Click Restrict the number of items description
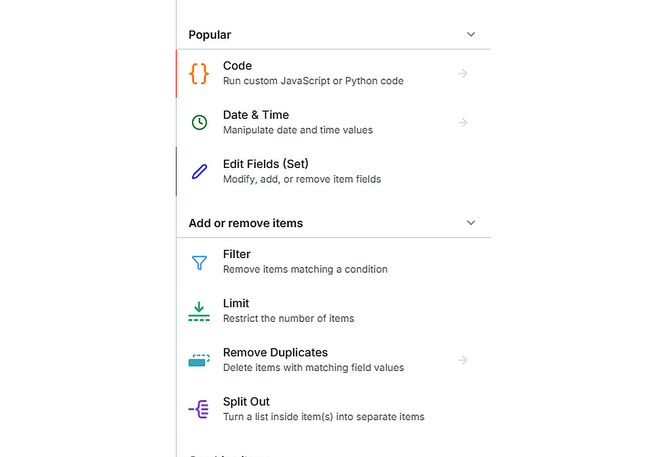Viewport: 664px width, 457px height. [288, 319]
